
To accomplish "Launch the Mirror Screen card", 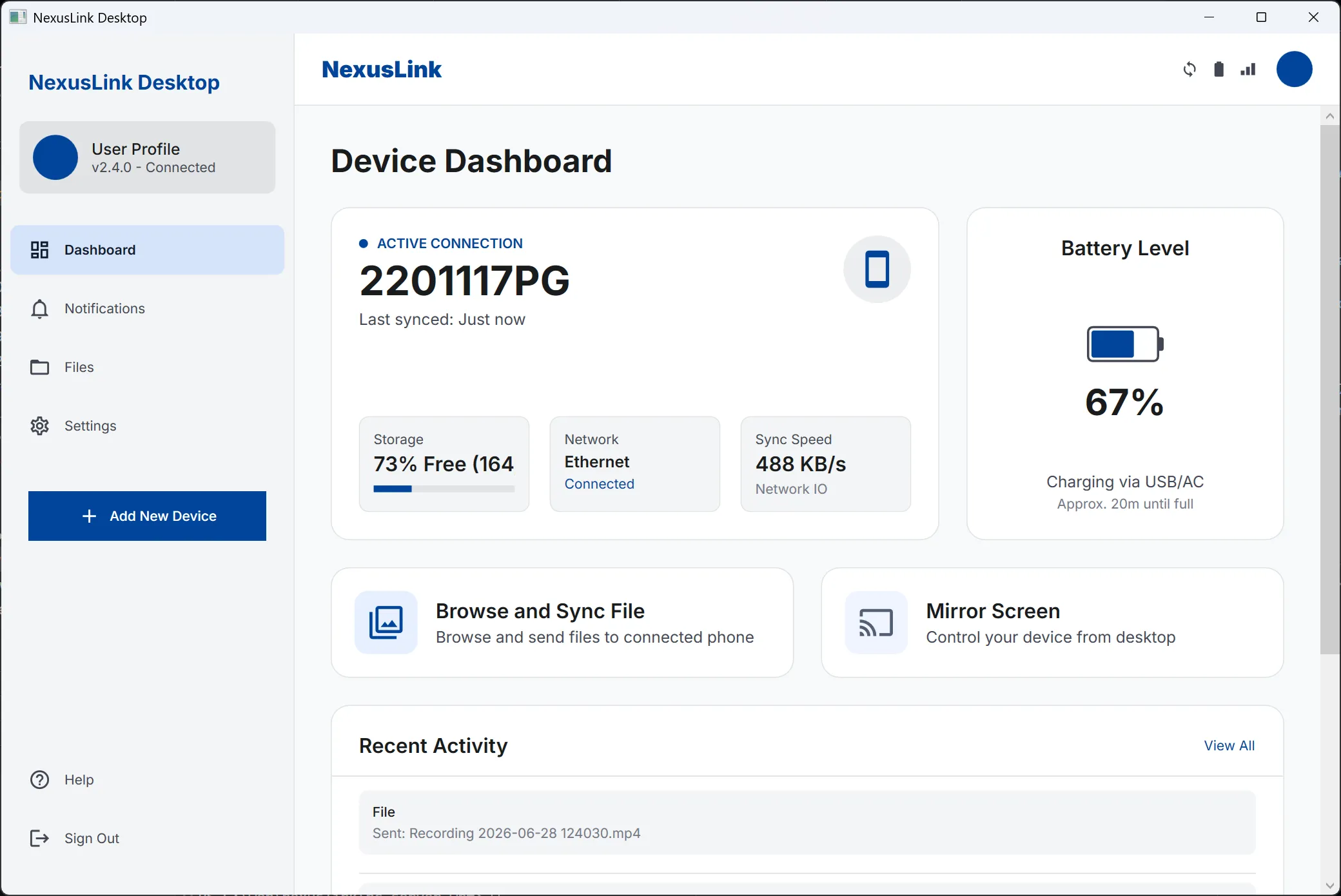I will point(1052,623).
